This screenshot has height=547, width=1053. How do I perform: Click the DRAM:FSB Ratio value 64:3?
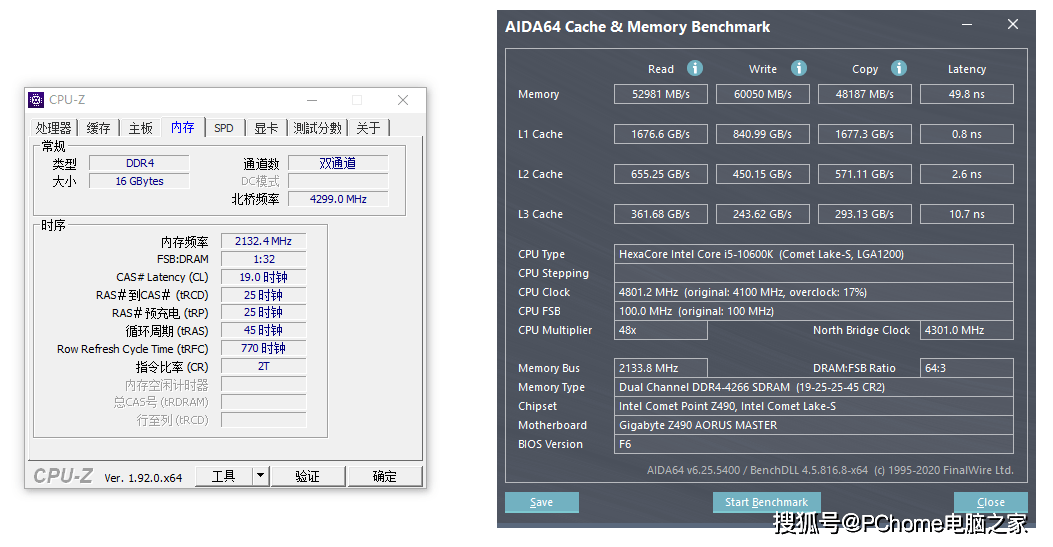967,368
